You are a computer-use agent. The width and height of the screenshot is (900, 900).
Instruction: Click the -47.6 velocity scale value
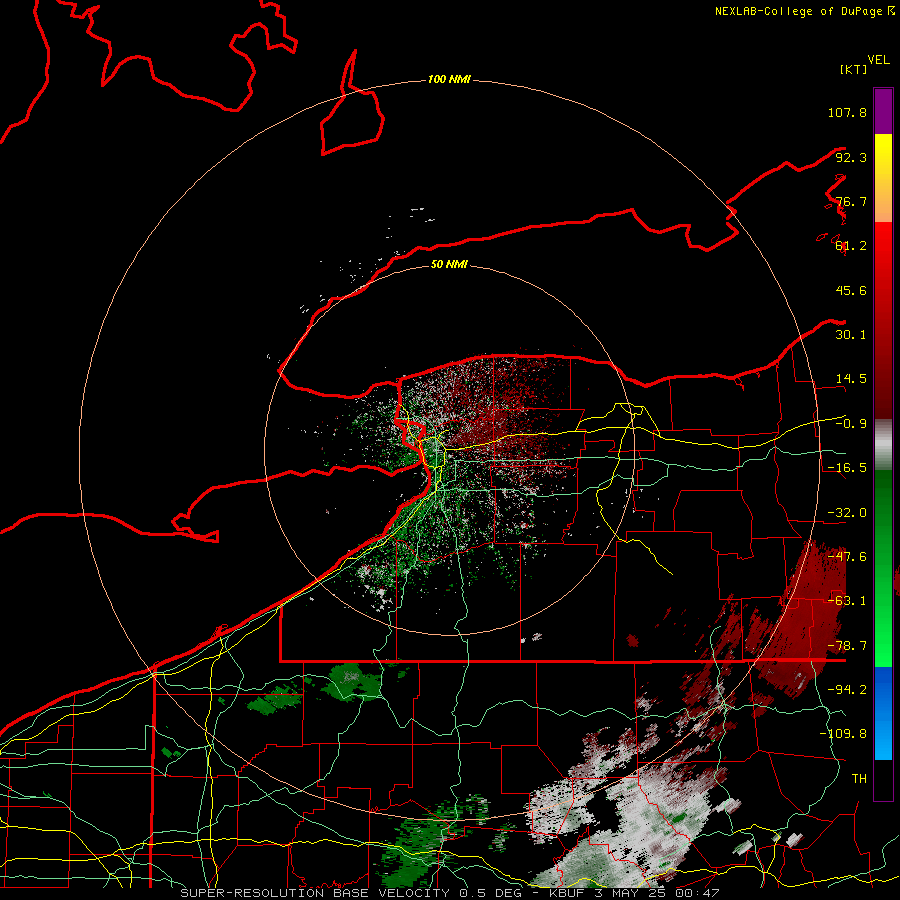847,557
